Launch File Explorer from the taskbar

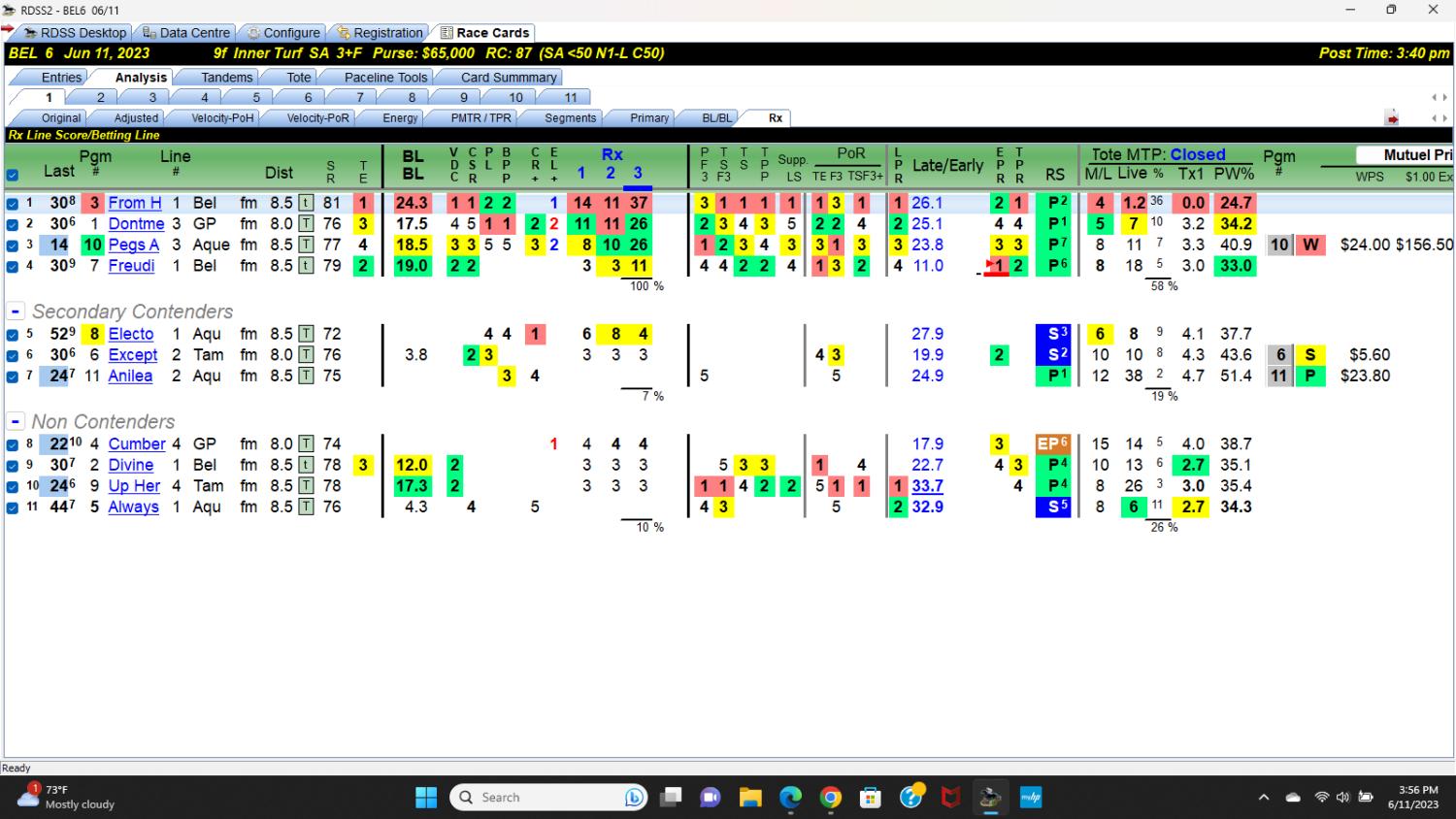click(x=750, y=798)
